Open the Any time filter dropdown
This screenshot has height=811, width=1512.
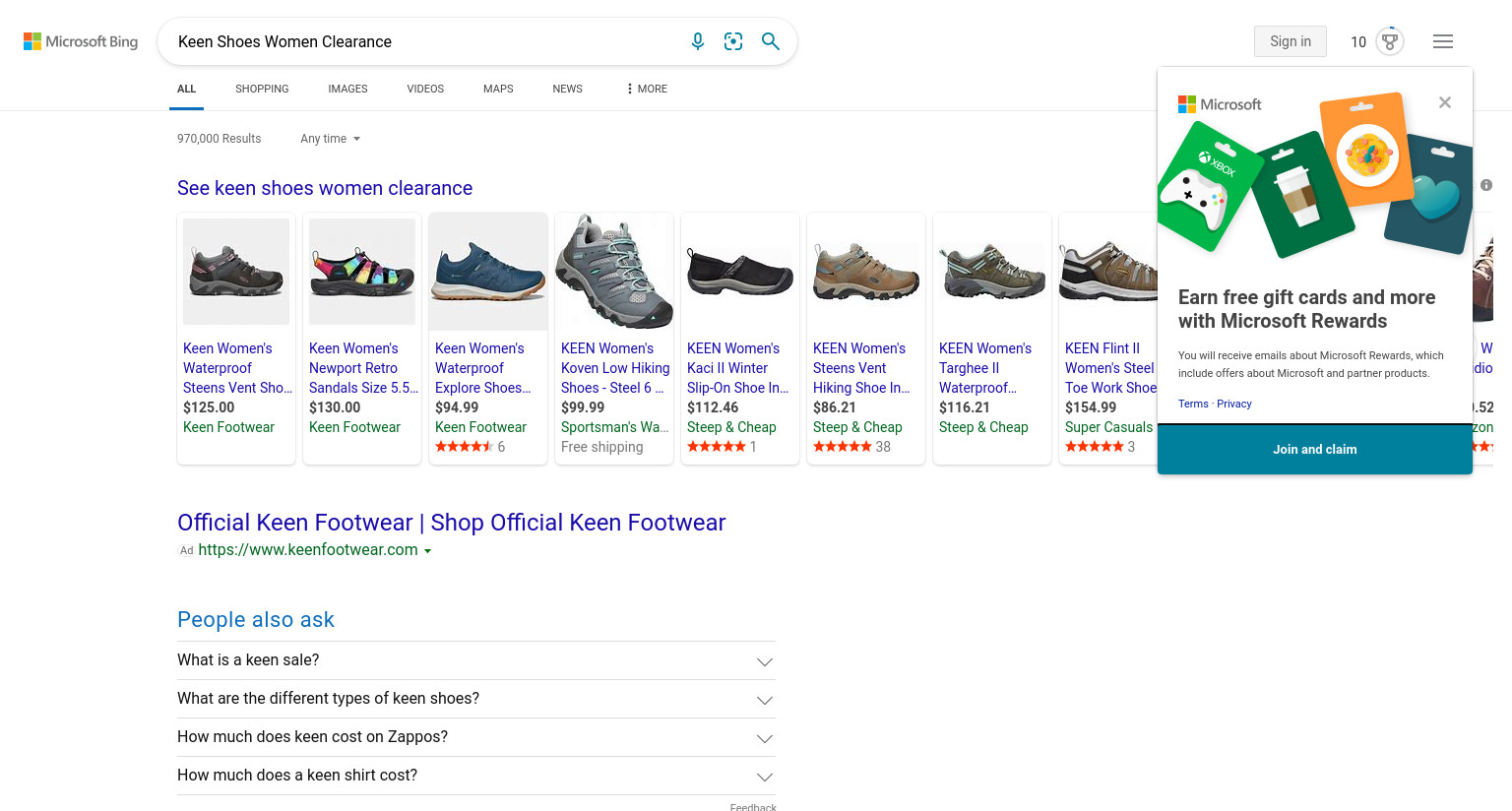331,139
